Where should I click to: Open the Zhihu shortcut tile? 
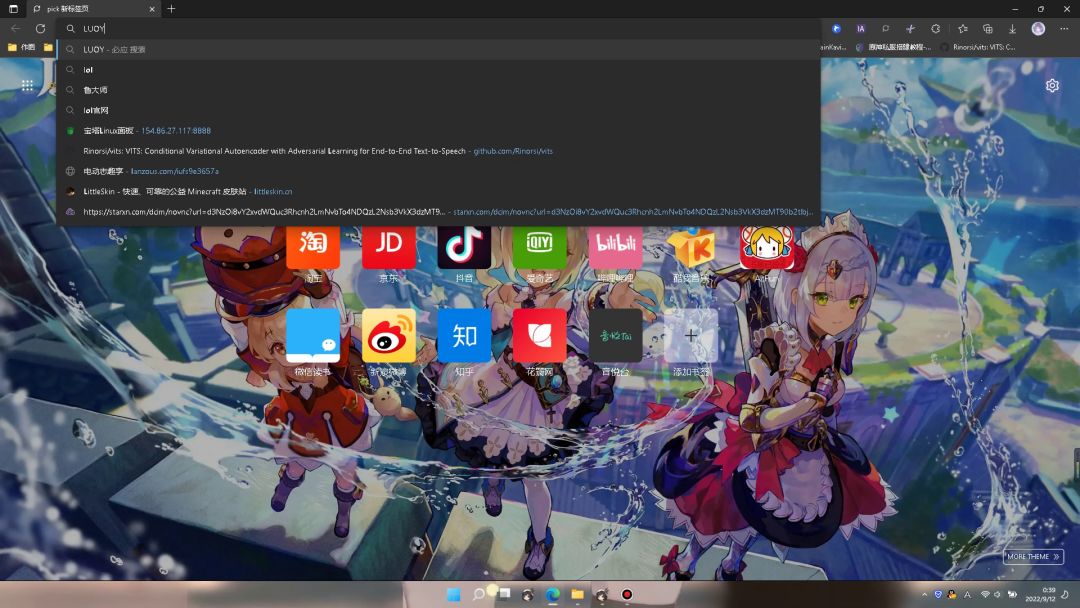click(x=464, y=335)
